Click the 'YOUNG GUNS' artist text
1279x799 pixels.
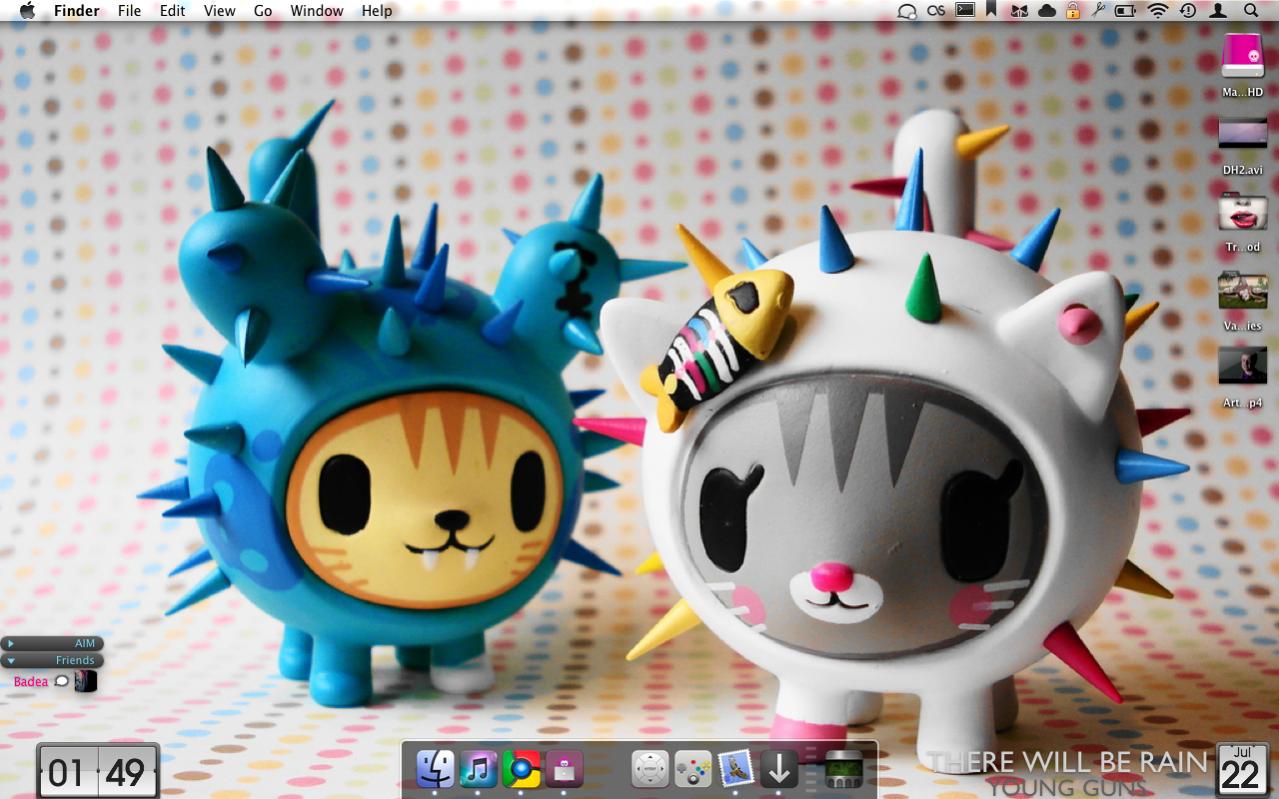[x=1068, y=787]
